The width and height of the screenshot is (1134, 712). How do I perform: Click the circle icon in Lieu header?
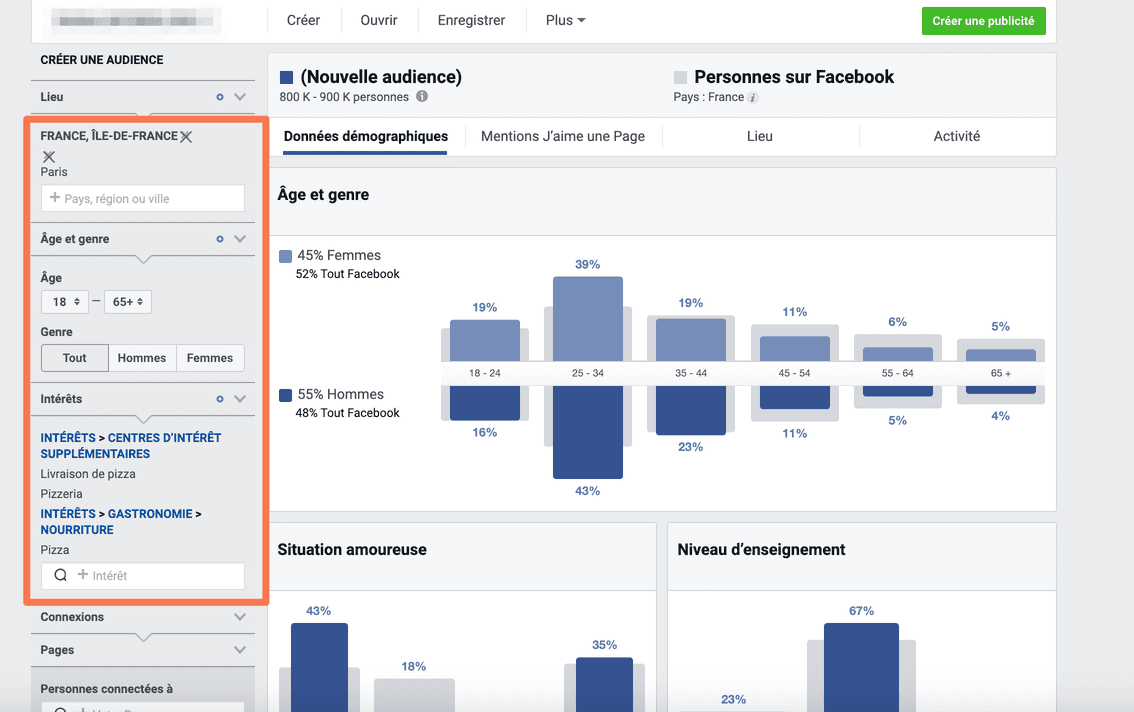click(x=220, y=97)
